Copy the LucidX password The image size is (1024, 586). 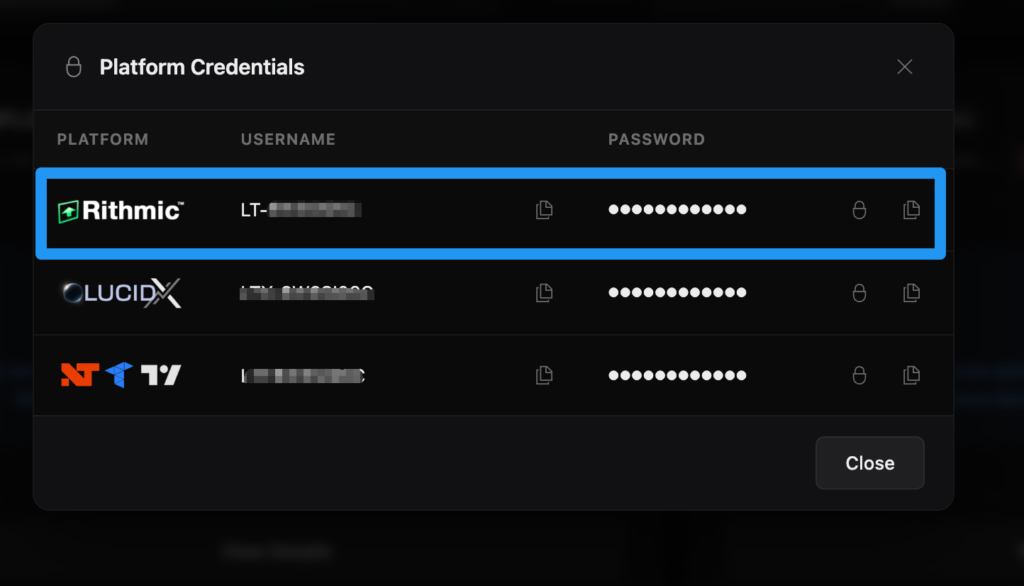tap(911, 293)
